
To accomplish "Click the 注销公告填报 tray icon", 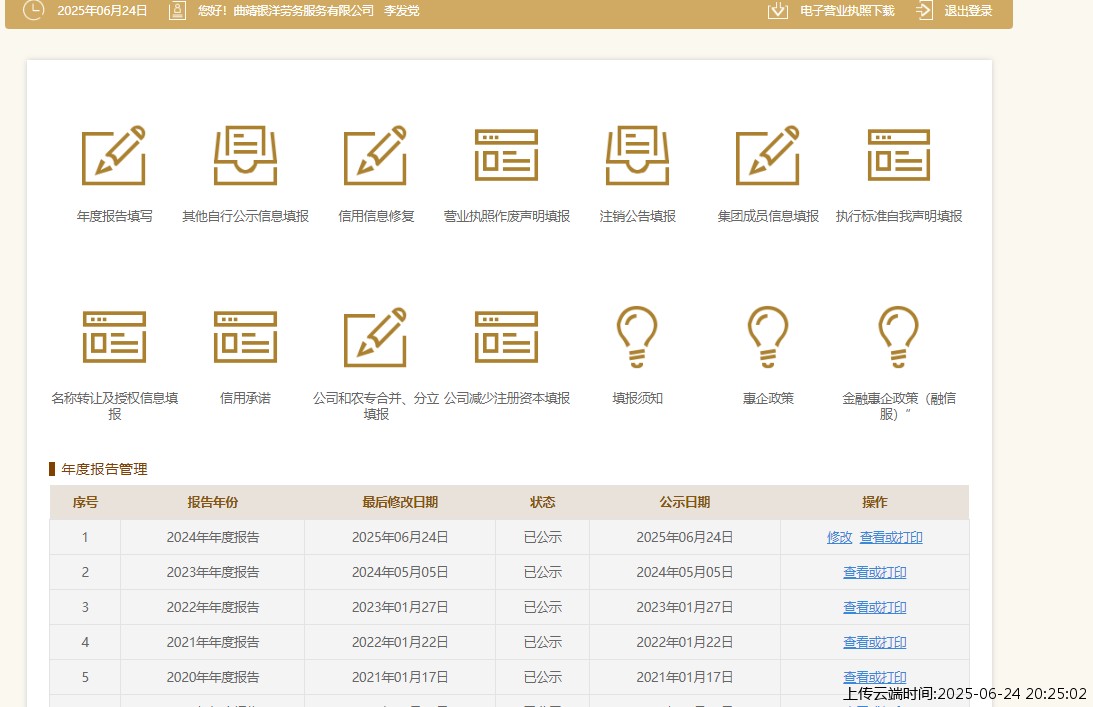I will click(x=637, y=155).
